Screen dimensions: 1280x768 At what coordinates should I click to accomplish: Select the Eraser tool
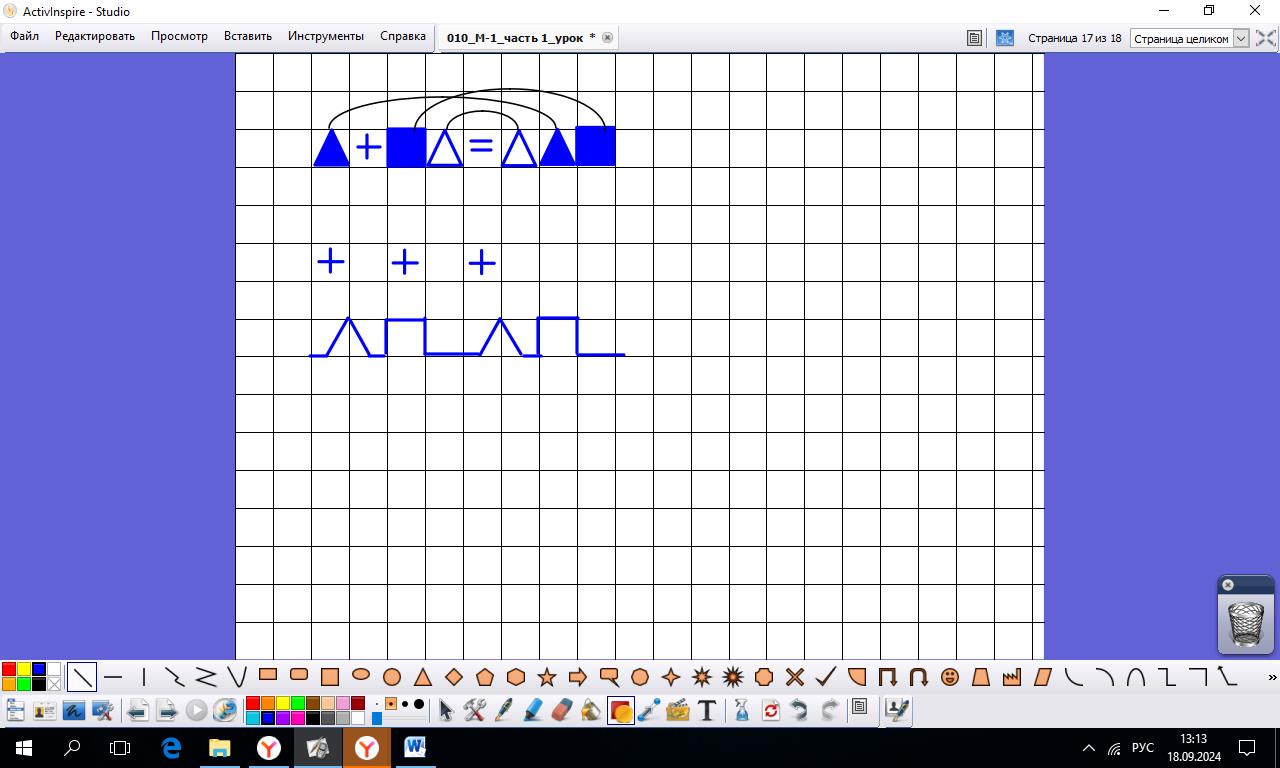point(562,710)
